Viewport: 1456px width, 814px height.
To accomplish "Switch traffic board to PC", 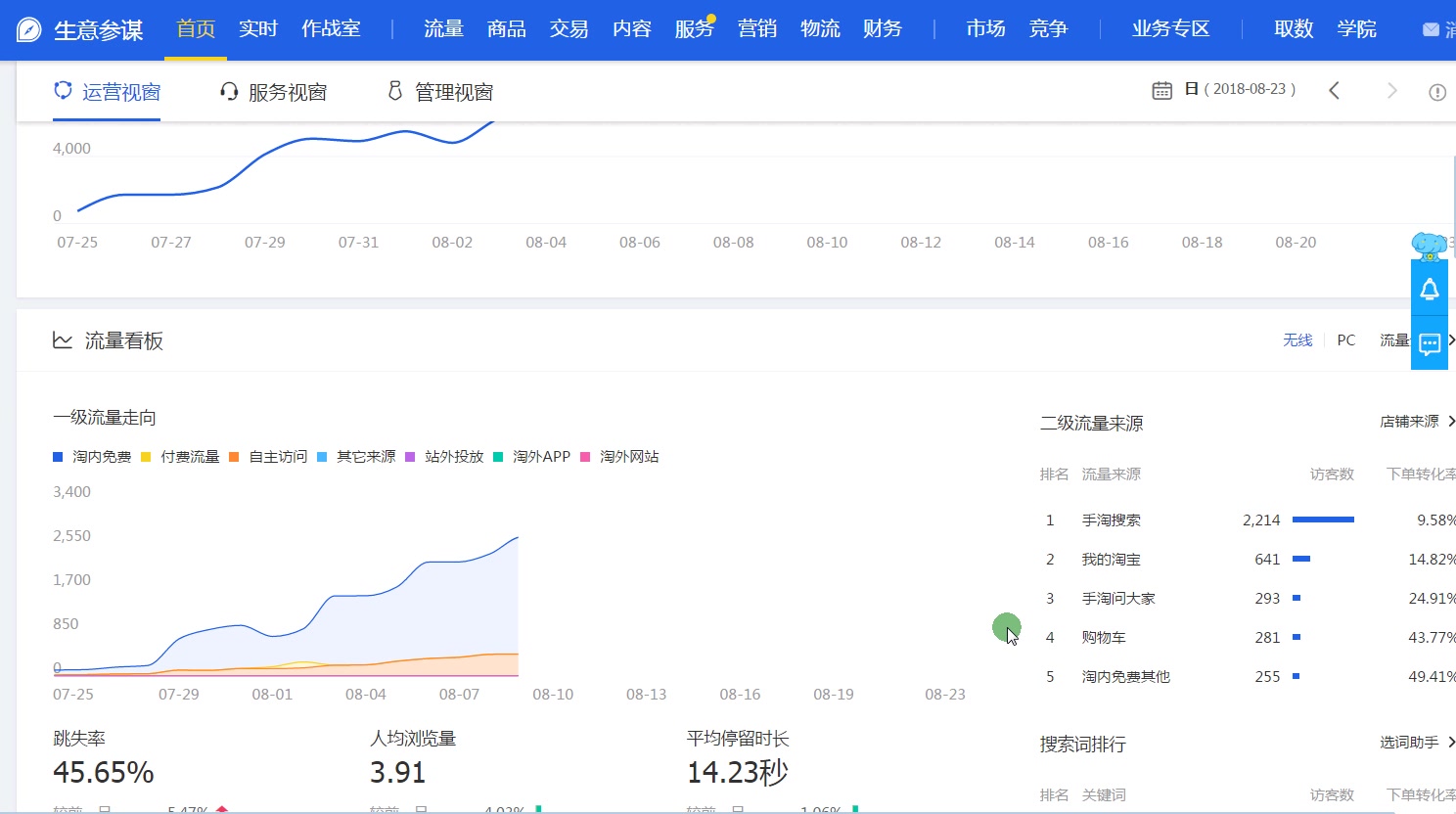I will click(1346, 340).
